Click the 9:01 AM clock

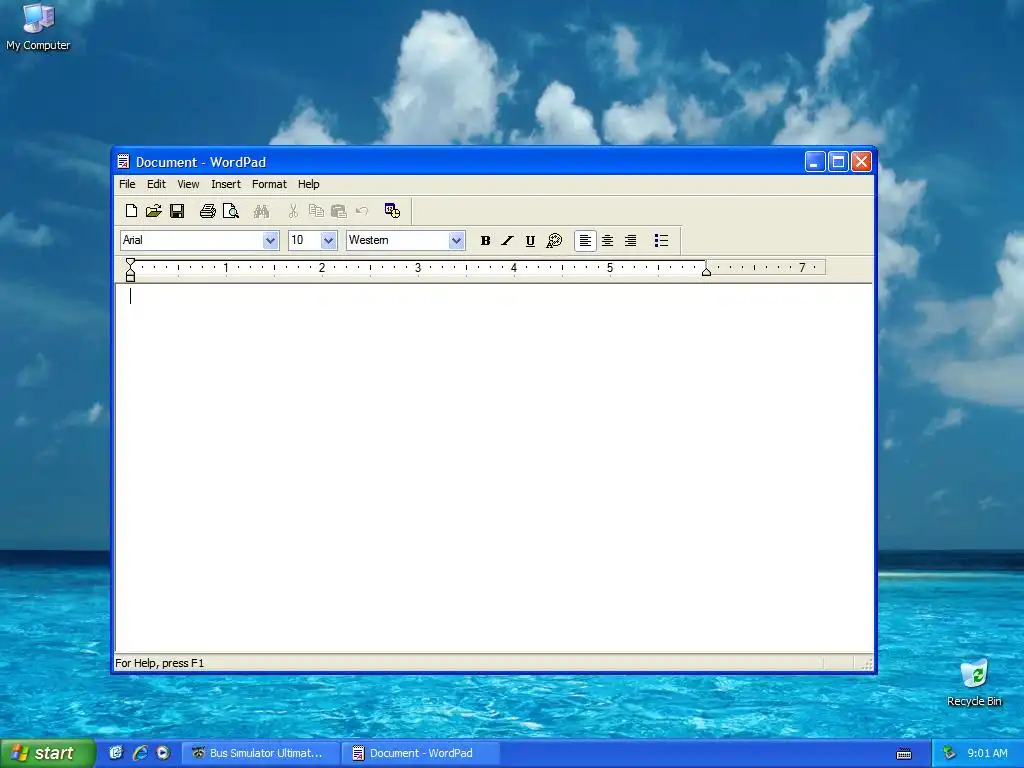tap(987, 753)
